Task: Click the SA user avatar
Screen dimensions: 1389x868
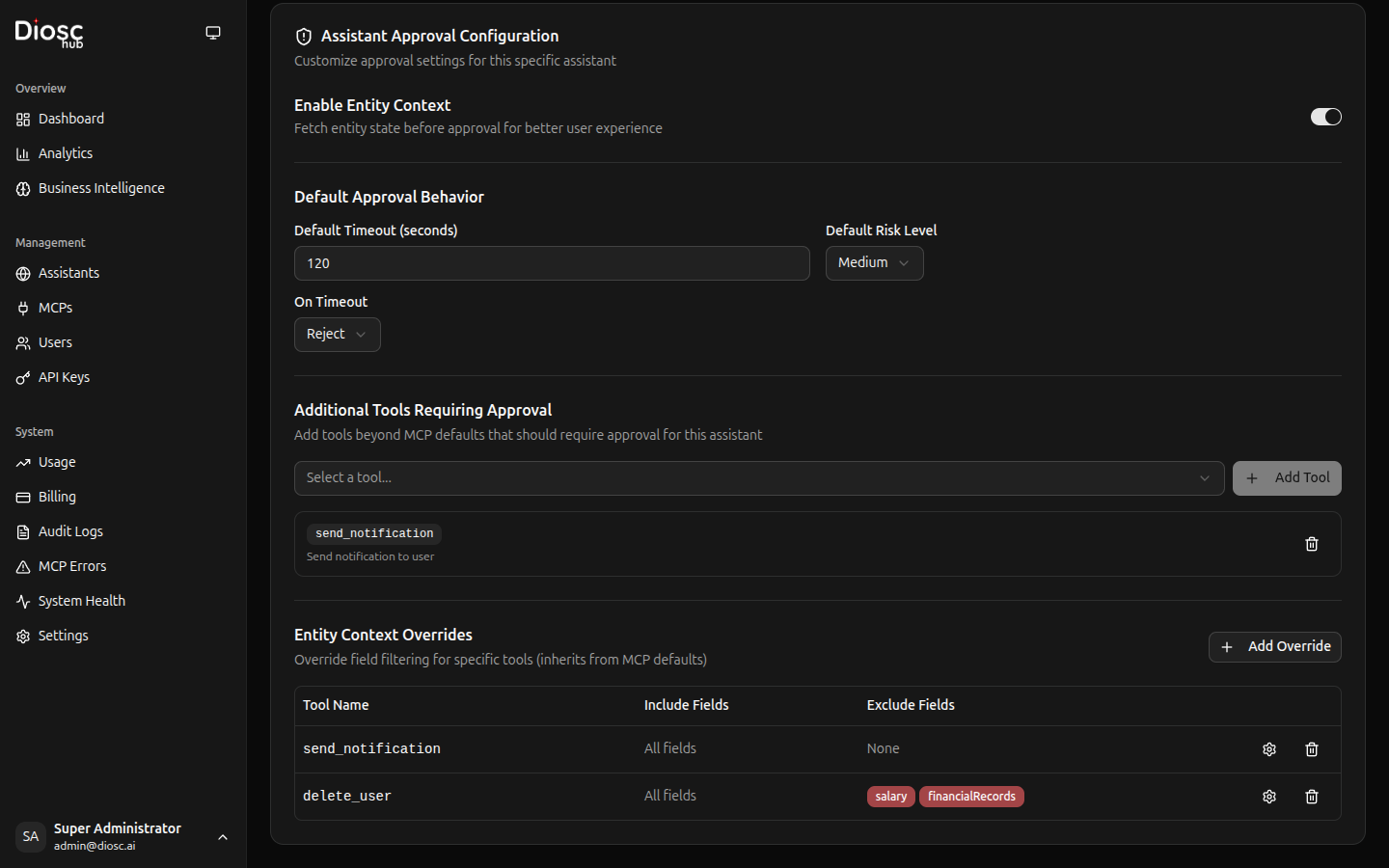Action: [31, 836]
